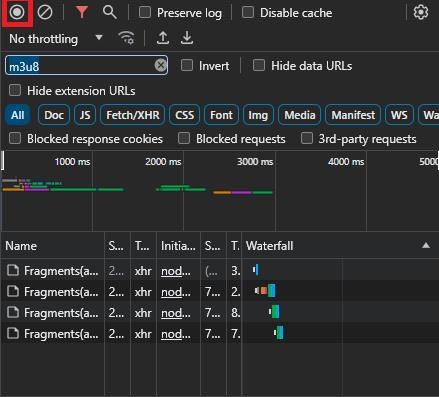Click the 2000 ms mark on the overview timeline
Image resolution: width=439 pixels, height=397 pixels.
pyautogui.click(x=163, y=162)
